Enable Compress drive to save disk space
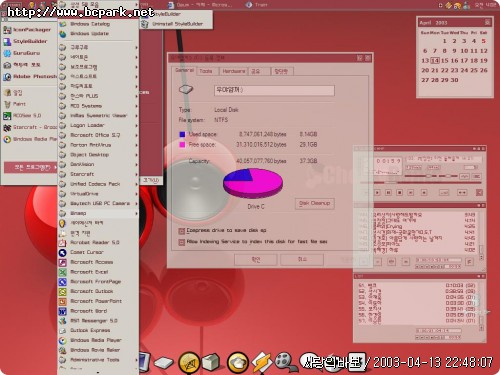Viewport: 500px width, 375px height. coord(182,231)
